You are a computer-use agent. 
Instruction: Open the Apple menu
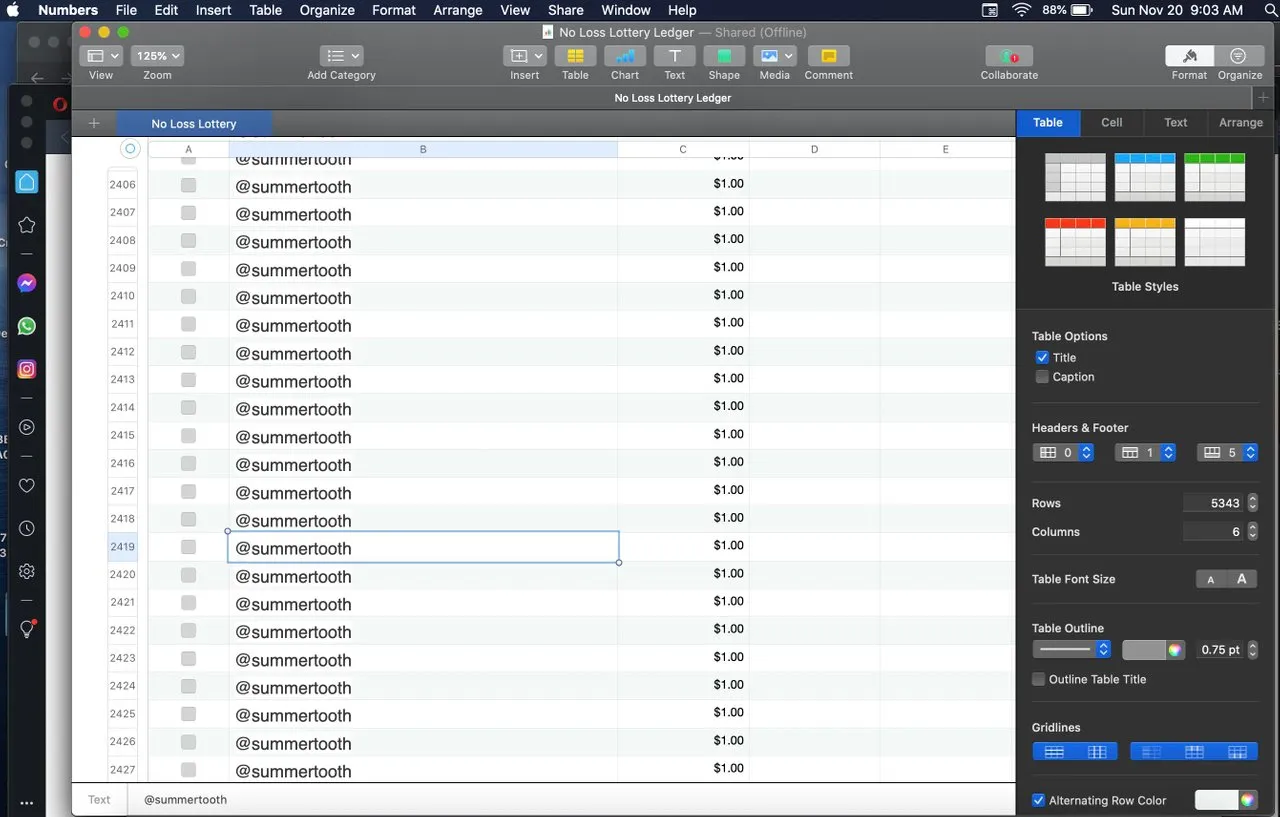point(14,10)
